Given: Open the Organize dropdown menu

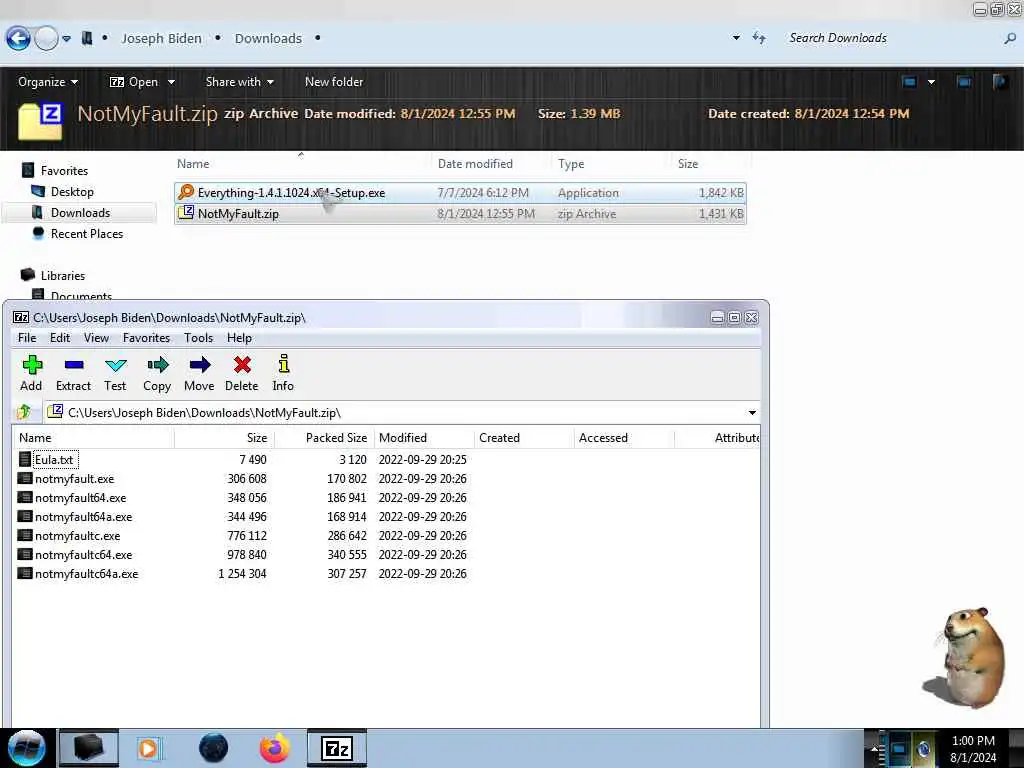Looking at the screenshot, I should (x=48, y=82).
